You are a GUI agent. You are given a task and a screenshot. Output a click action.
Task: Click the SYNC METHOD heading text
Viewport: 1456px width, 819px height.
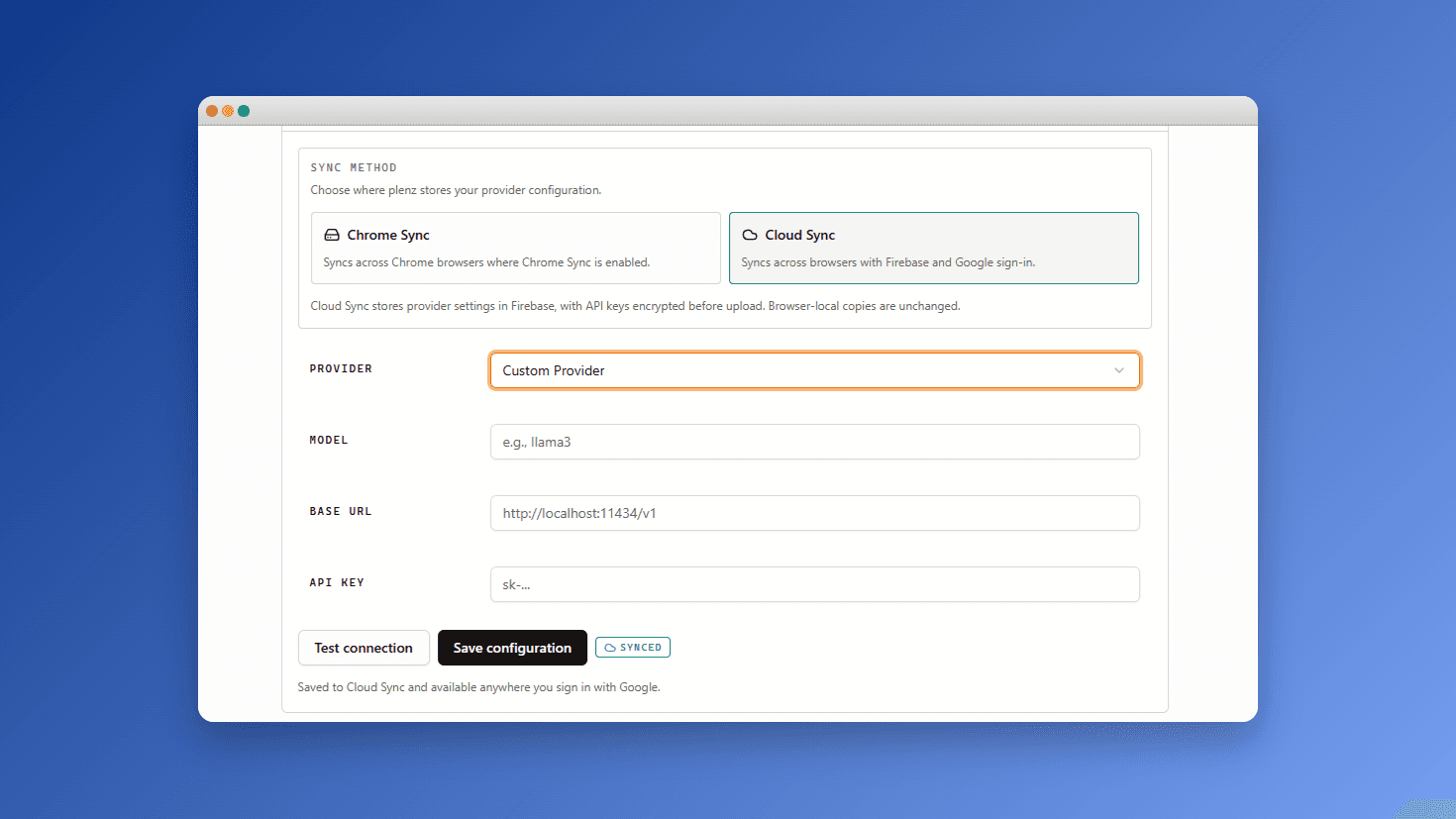[x=354, y=167]
